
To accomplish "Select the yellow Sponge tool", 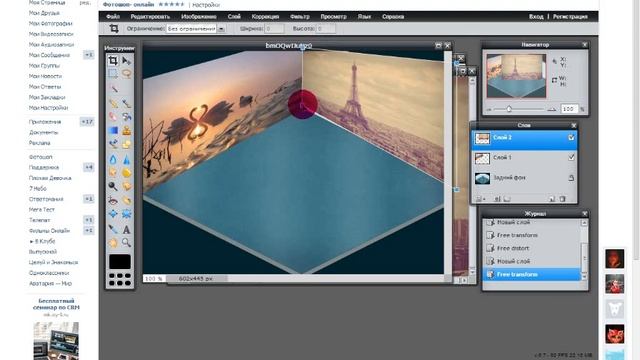I will coord(127,173).
